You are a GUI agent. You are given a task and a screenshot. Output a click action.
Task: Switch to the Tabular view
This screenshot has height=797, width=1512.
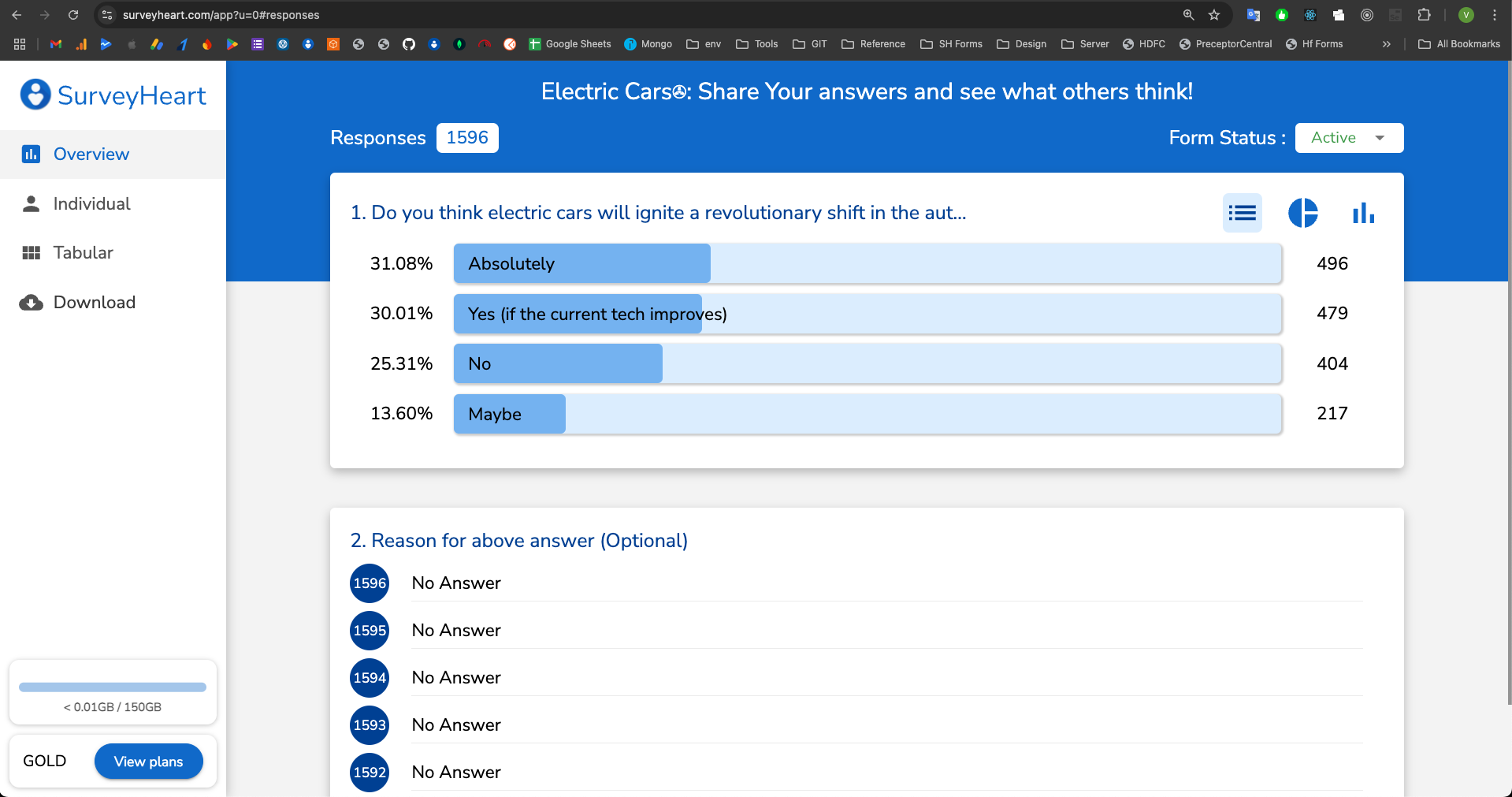click(x=83, y=253)
